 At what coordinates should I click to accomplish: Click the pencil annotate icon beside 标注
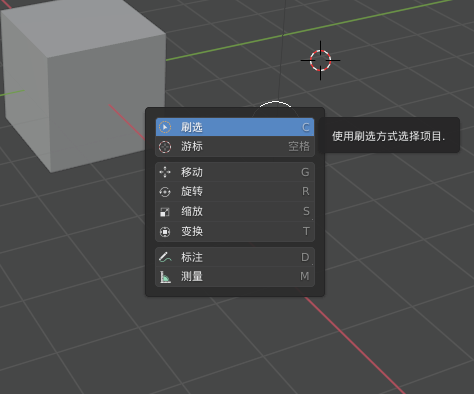click(165, 257)
